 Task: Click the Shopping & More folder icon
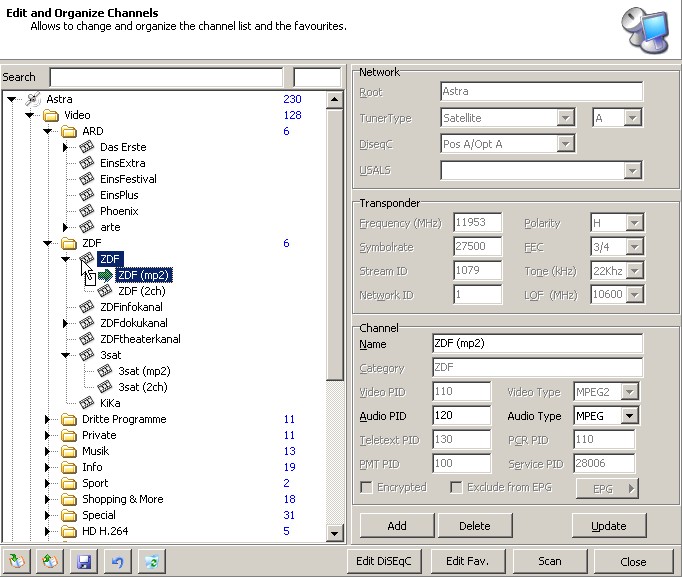tap(69, 499)
